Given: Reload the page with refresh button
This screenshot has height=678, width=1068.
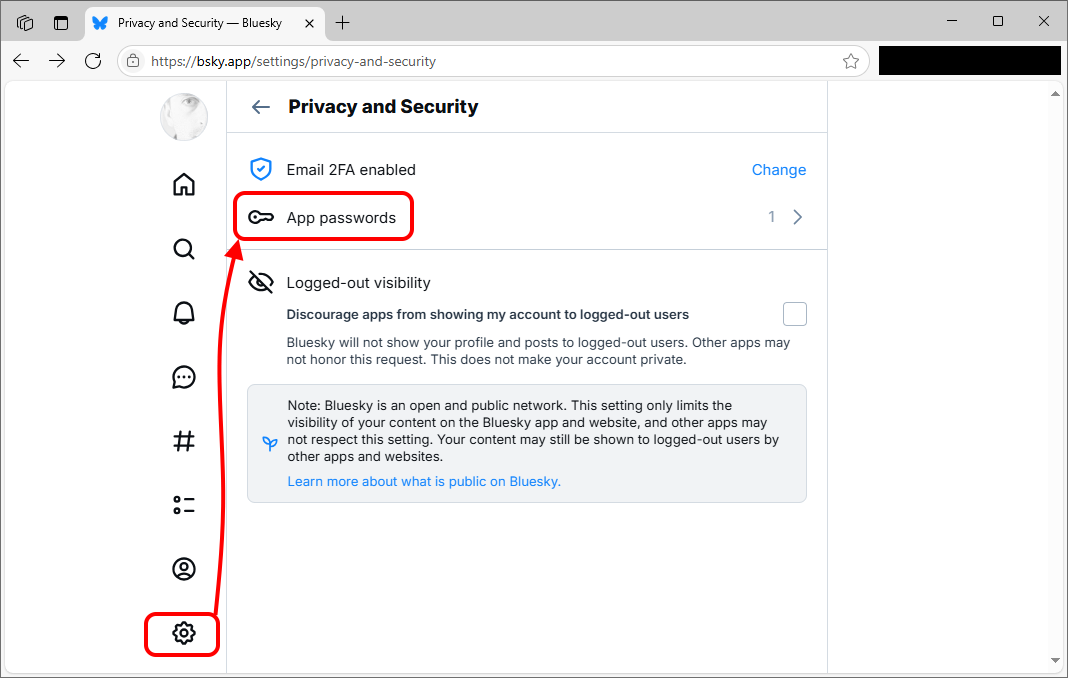Looking at the screenshot, I should tap(93, 61).
